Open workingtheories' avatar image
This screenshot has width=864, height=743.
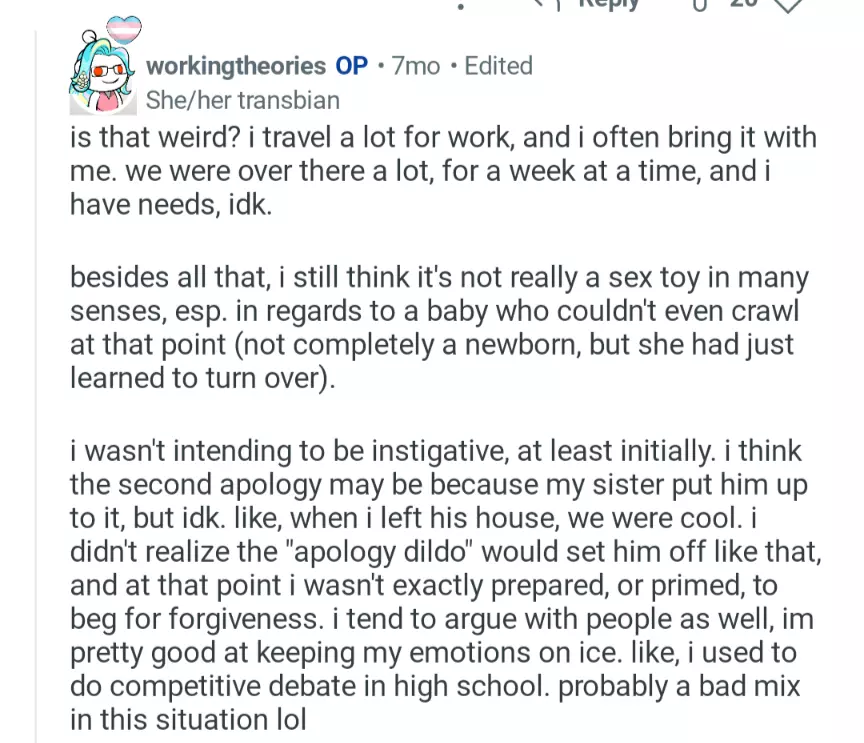click(x=100, y=76)
